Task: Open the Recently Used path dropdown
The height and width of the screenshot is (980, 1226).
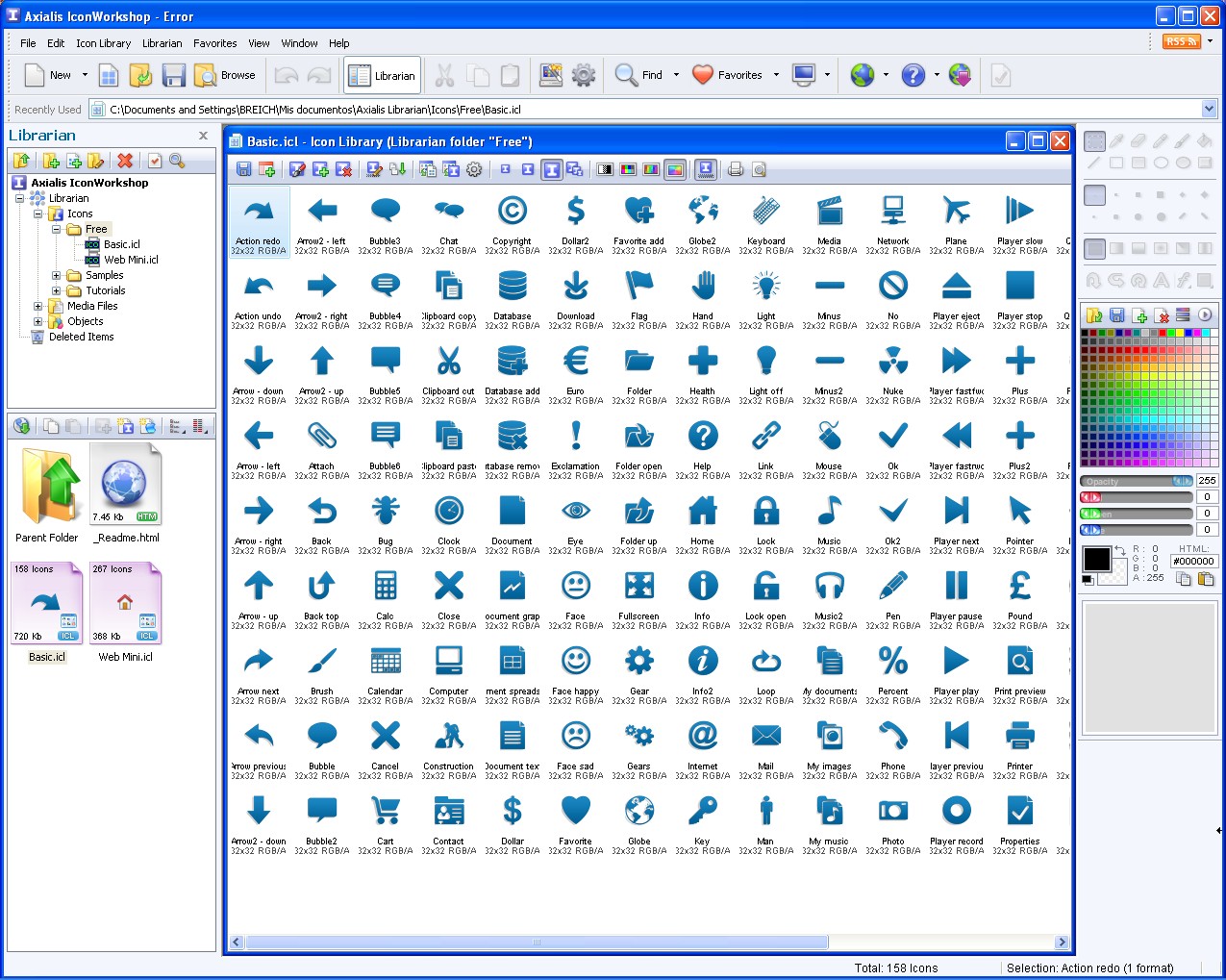Action: [x=1210, y=110]
